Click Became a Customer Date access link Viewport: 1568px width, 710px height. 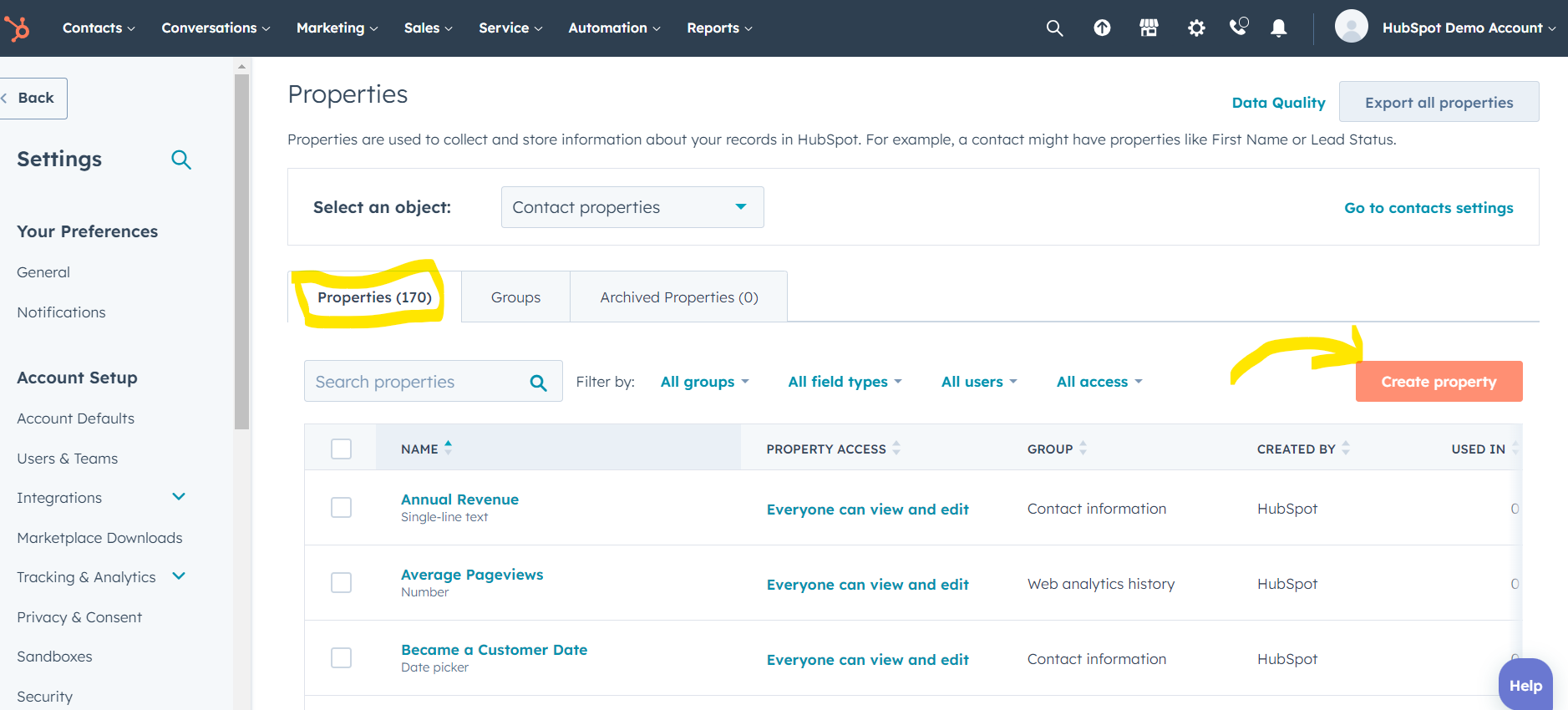pyautogui.click(x=867, y=660)
